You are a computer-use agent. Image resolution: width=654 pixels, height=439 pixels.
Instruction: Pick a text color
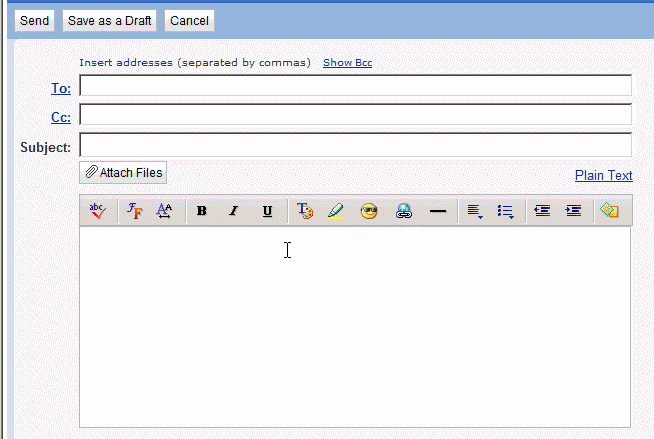305,211
